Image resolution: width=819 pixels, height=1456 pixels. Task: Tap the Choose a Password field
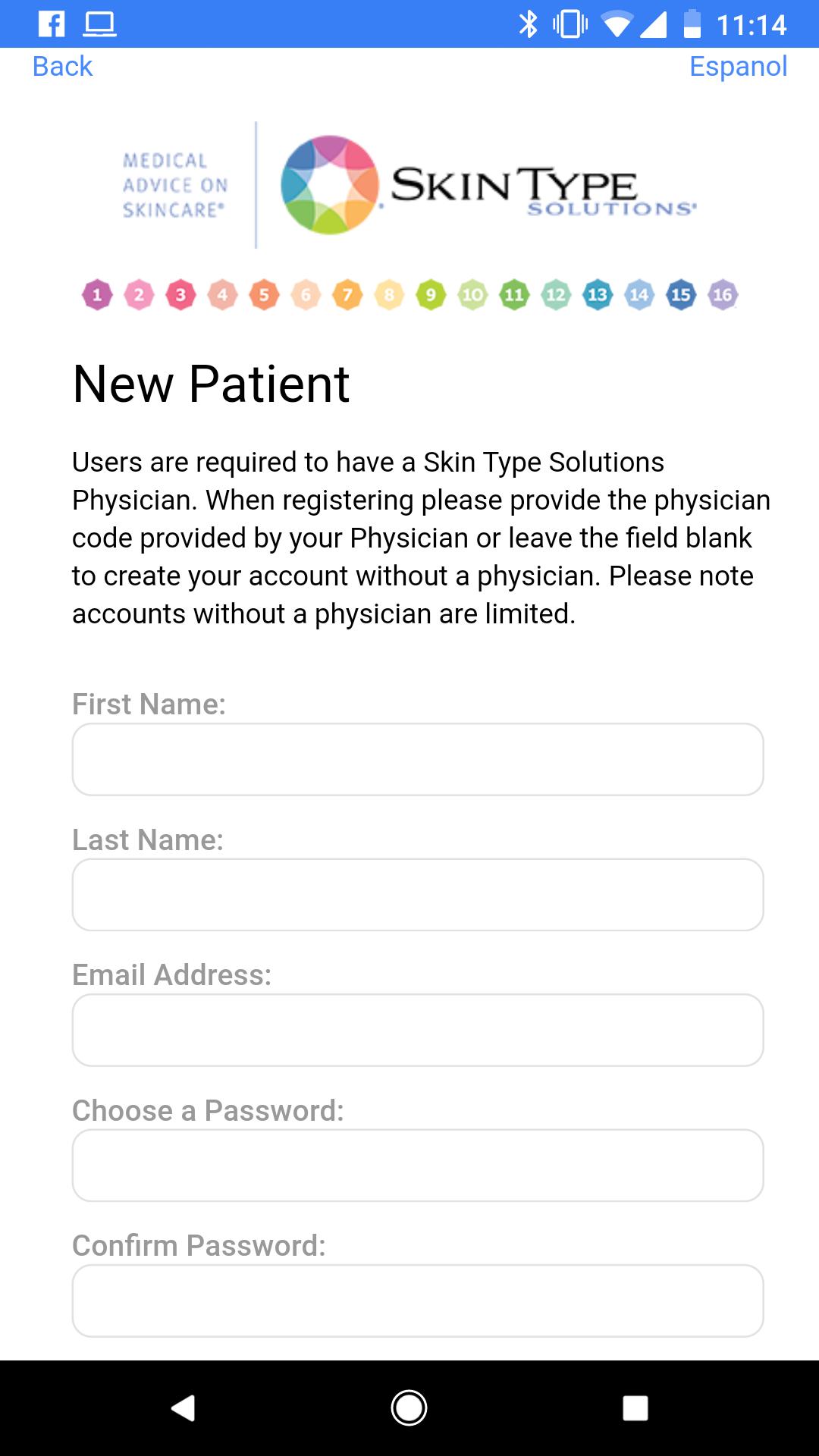pos(418,1166)
